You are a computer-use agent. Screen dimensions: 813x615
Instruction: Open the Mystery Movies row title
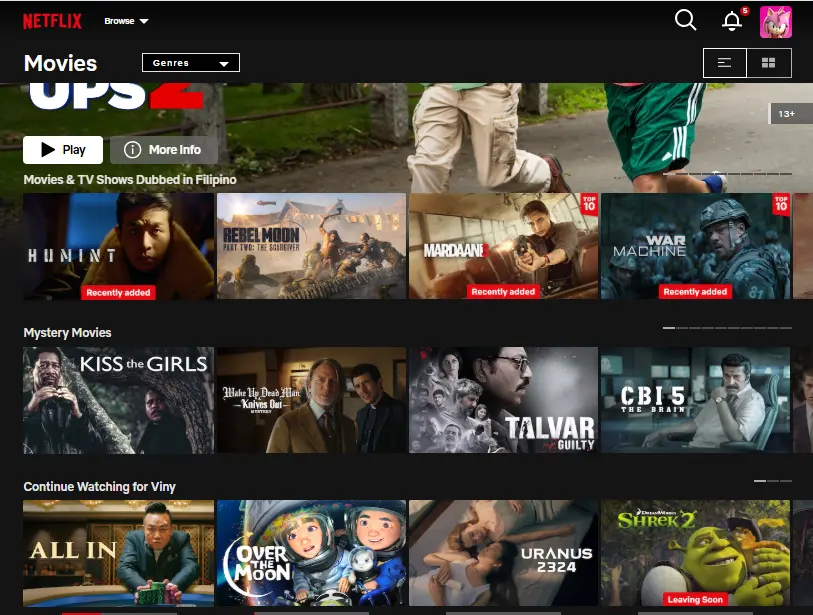point(67,332)
